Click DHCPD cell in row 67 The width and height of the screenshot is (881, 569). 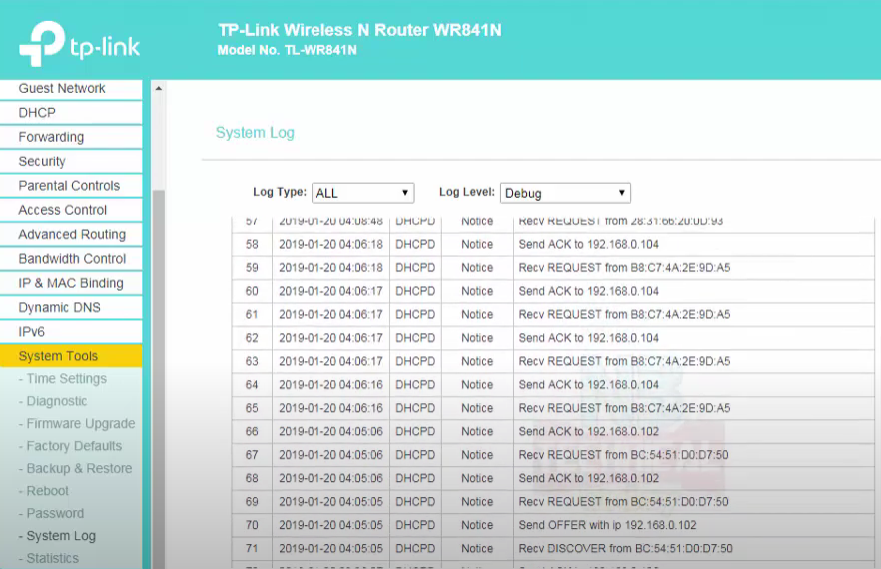tap(415, 455)
